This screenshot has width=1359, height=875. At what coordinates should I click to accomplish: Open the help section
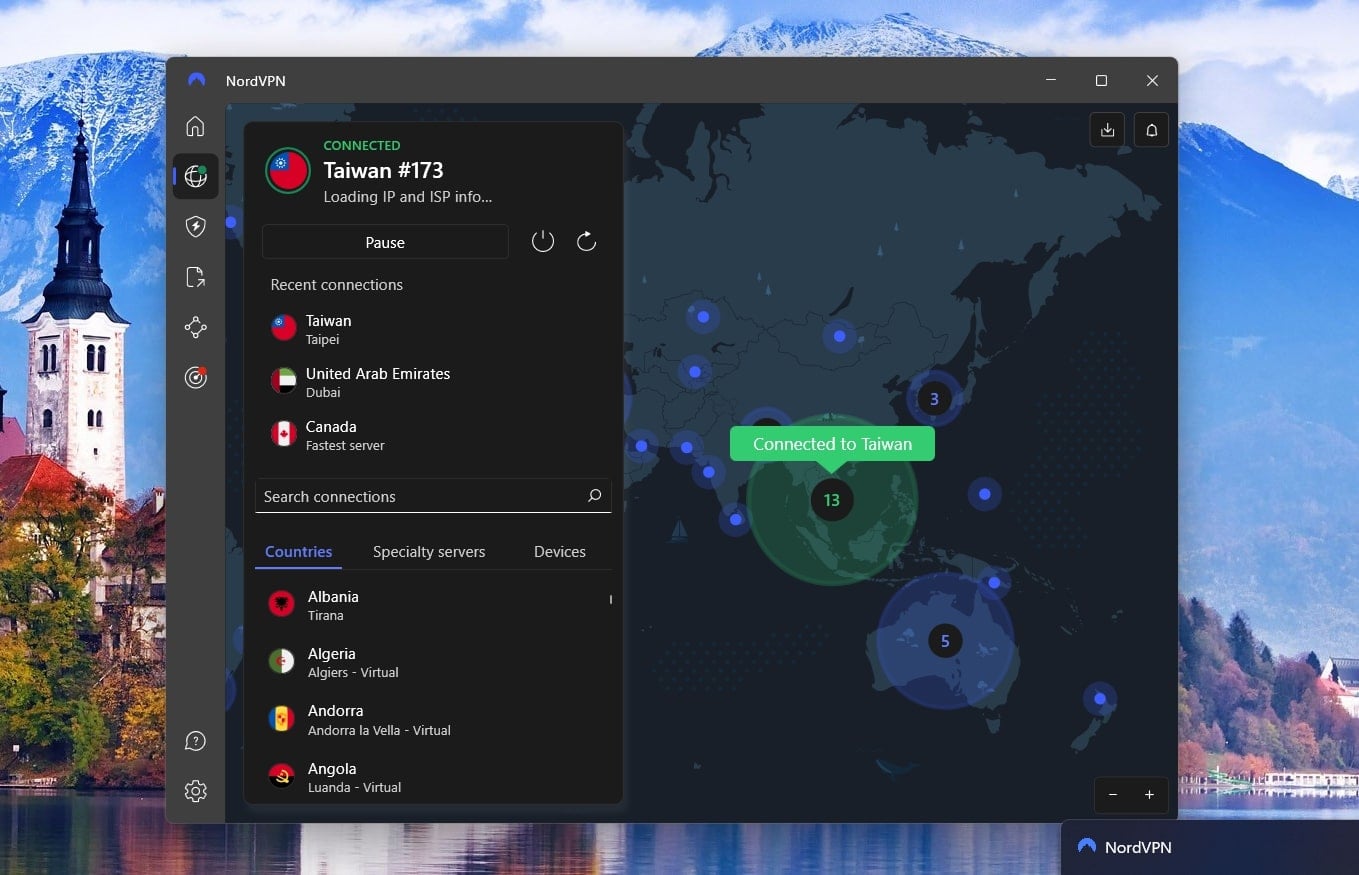point(195,740)
